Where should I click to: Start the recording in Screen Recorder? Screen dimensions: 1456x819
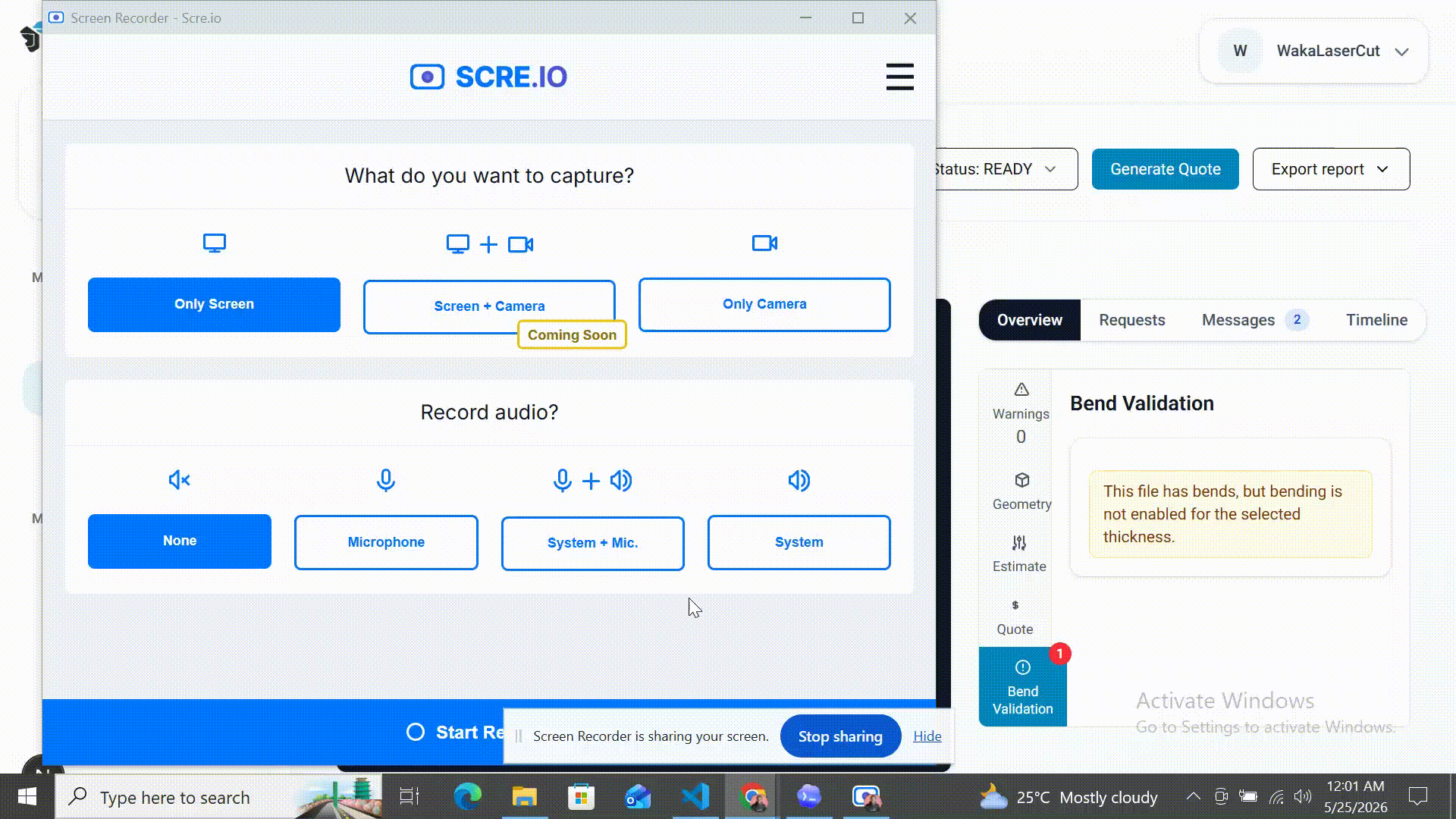click(x=455, y=733)
